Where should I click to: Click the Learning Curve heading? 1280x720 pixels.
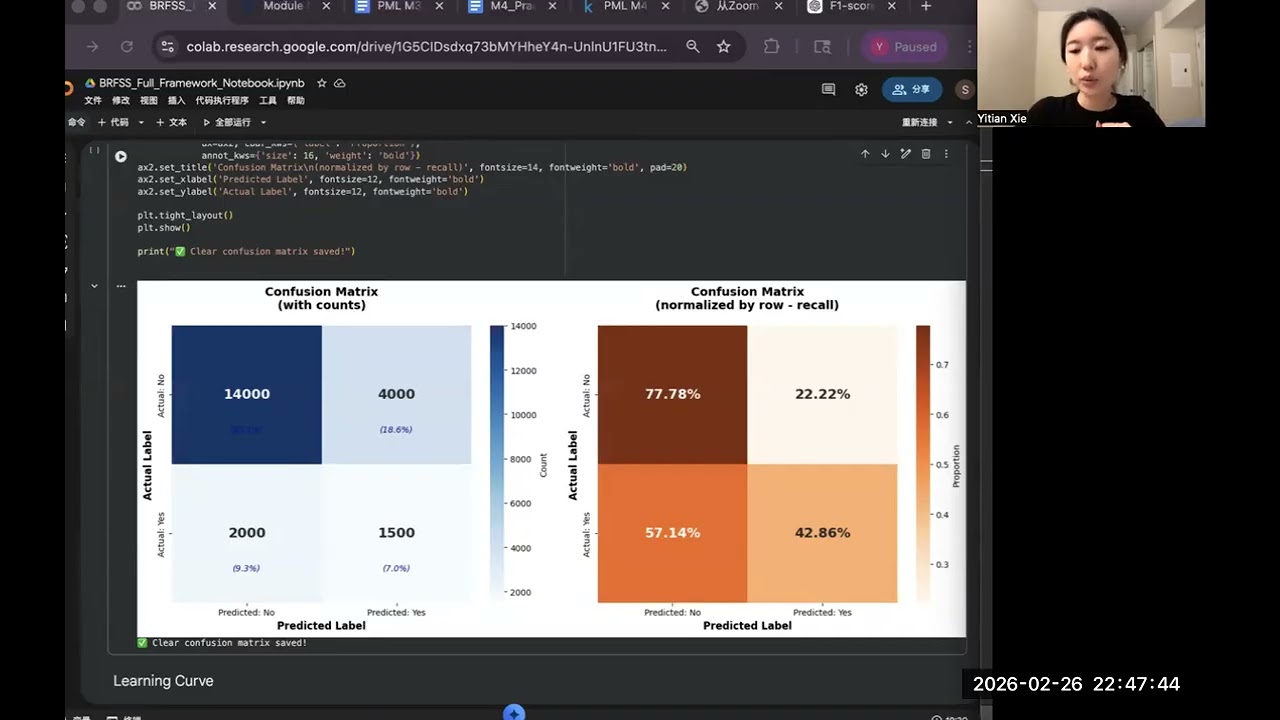[163, 681]
